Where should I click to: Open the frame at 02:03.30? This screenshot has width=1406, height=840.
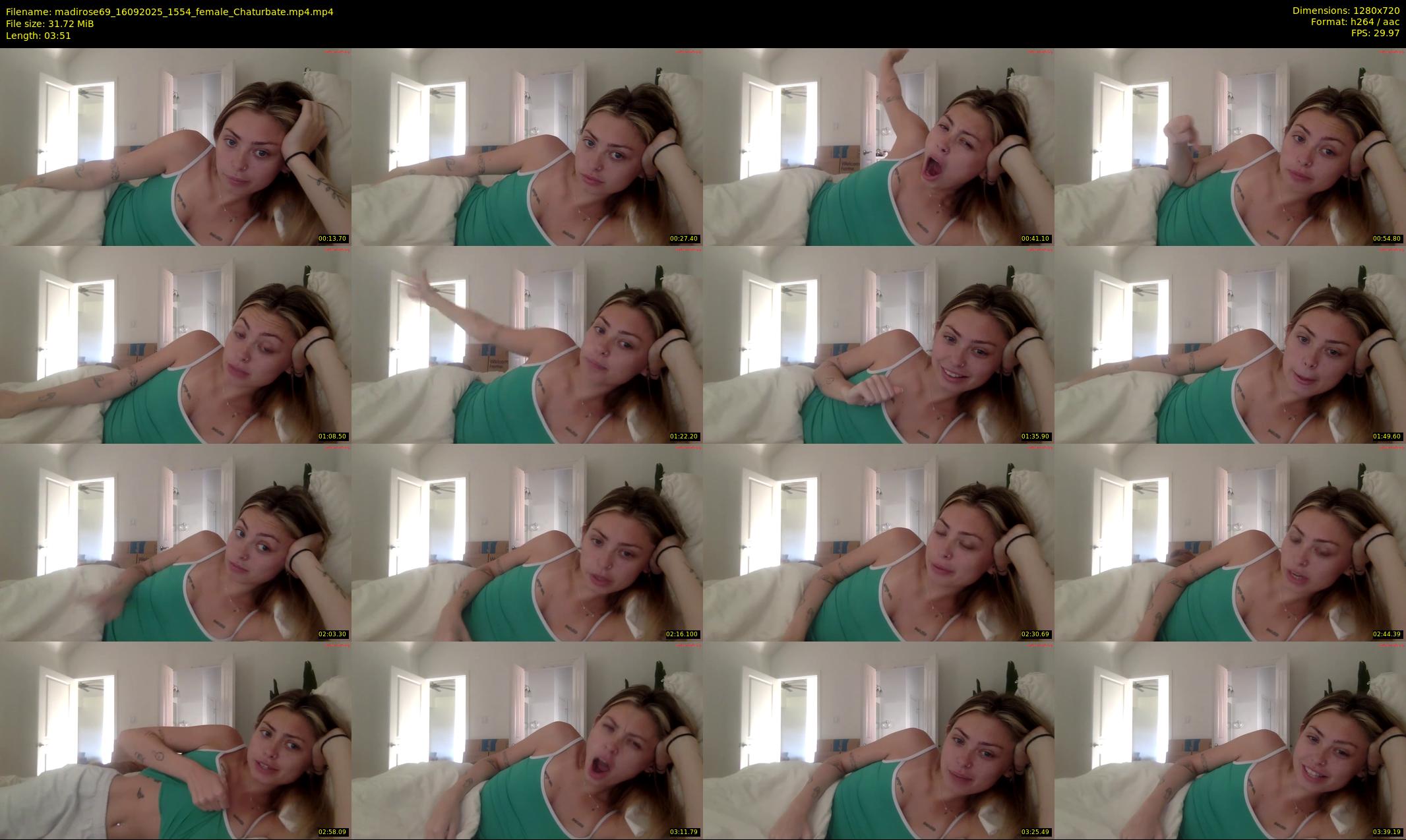175,542
